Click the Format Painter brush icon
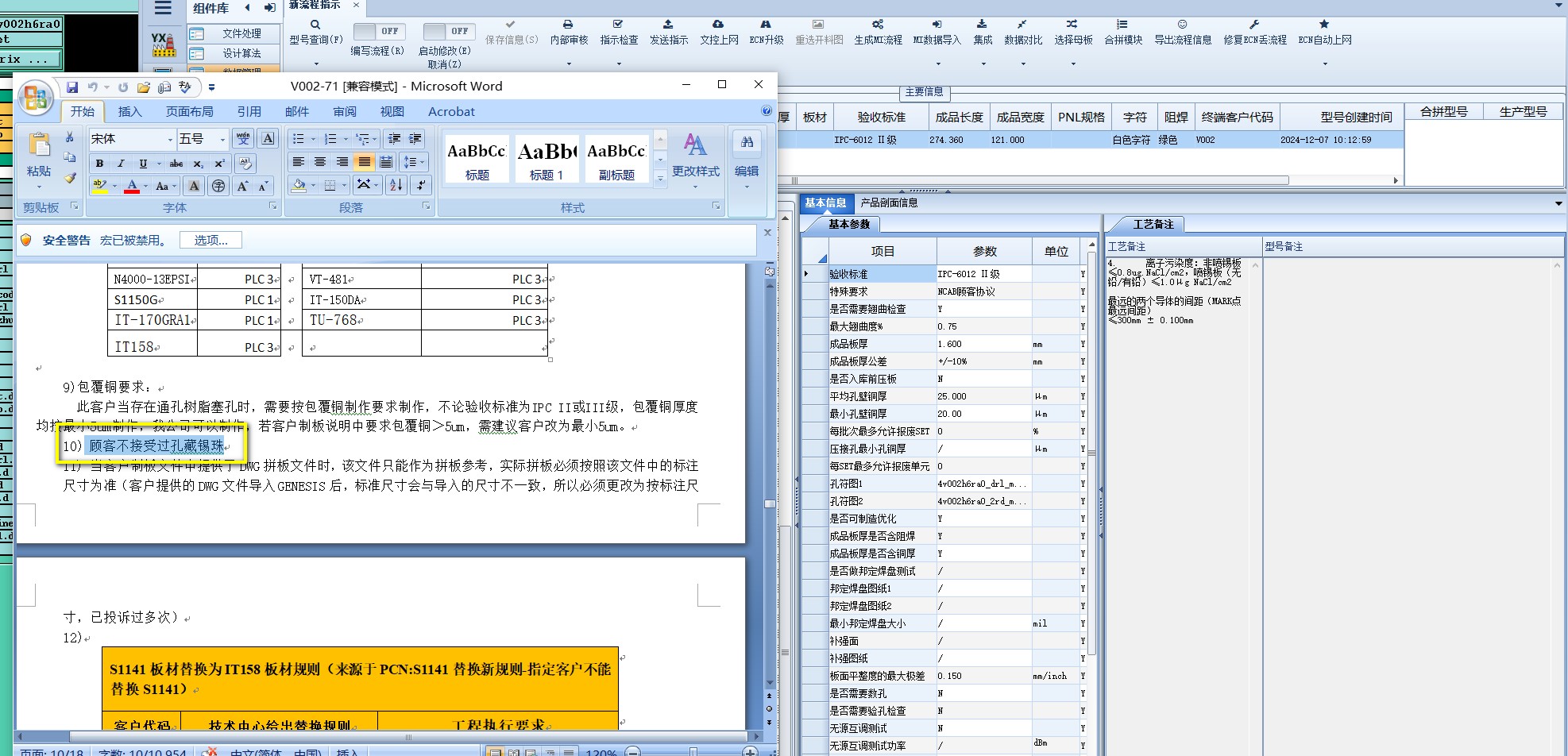This screenshot has width=1568, height=756. [70, 178]
